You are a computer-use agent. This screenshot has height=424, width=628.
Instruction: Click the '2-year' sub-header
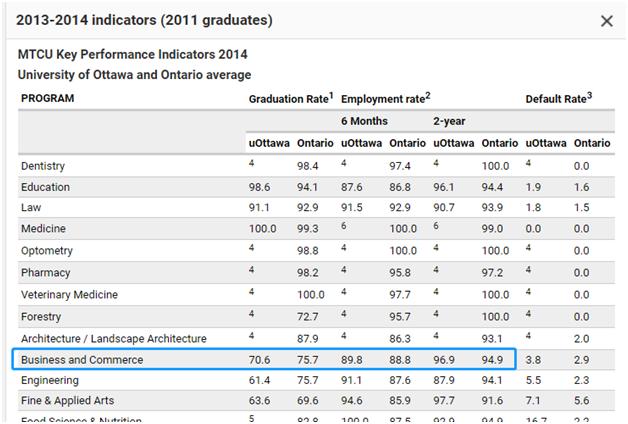[449, 121]
